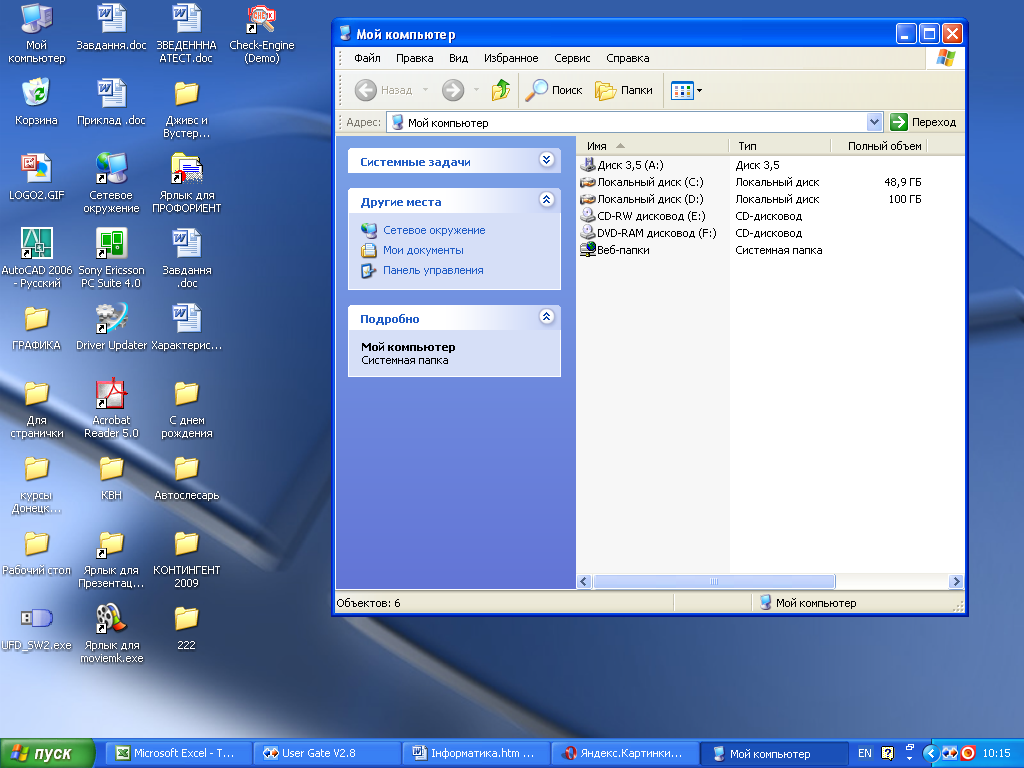Click the help question mark tray icon
Screen dimensions: 1024x768
pos(887,753)
